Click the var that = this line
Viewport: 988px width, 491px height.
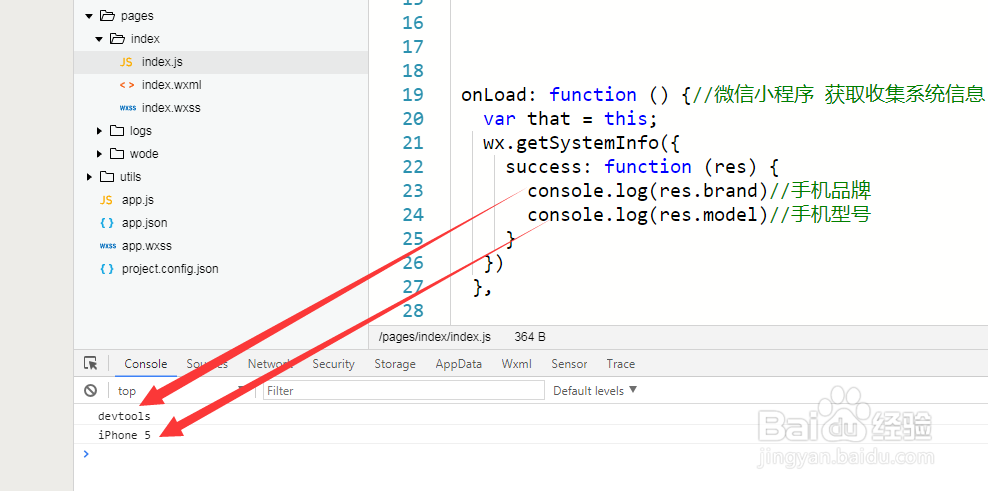tap(570, 118)
